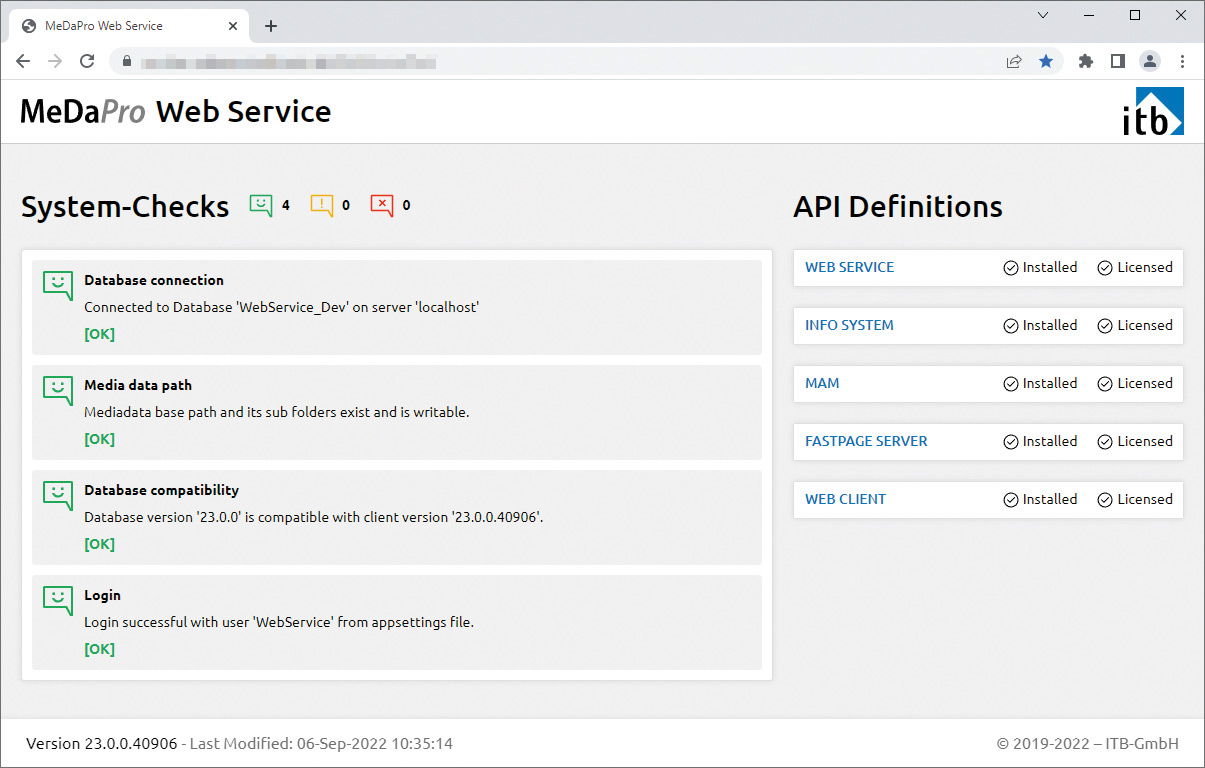Open the FASTPAGE SERVER API definition link
The width and height of the screenshot is (1205, 768).
click(866, 441)
